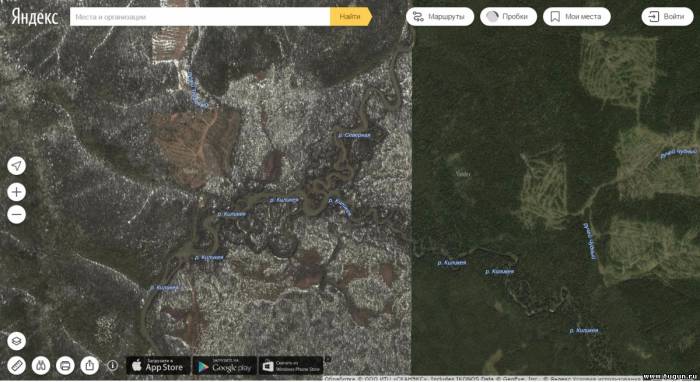
Task: Select the ruler distance tool
Action: tap(17, 366)
